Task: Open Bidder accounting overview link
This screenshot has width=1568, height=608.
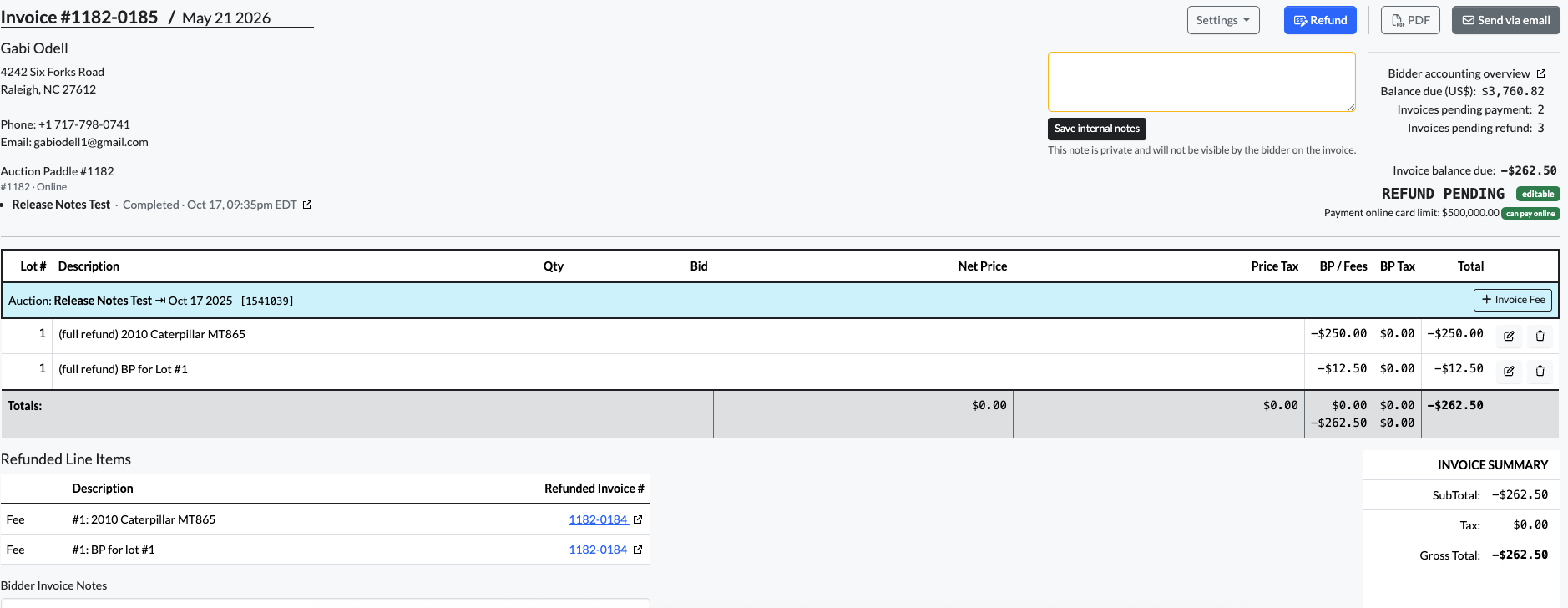Action: (1459, 73)
